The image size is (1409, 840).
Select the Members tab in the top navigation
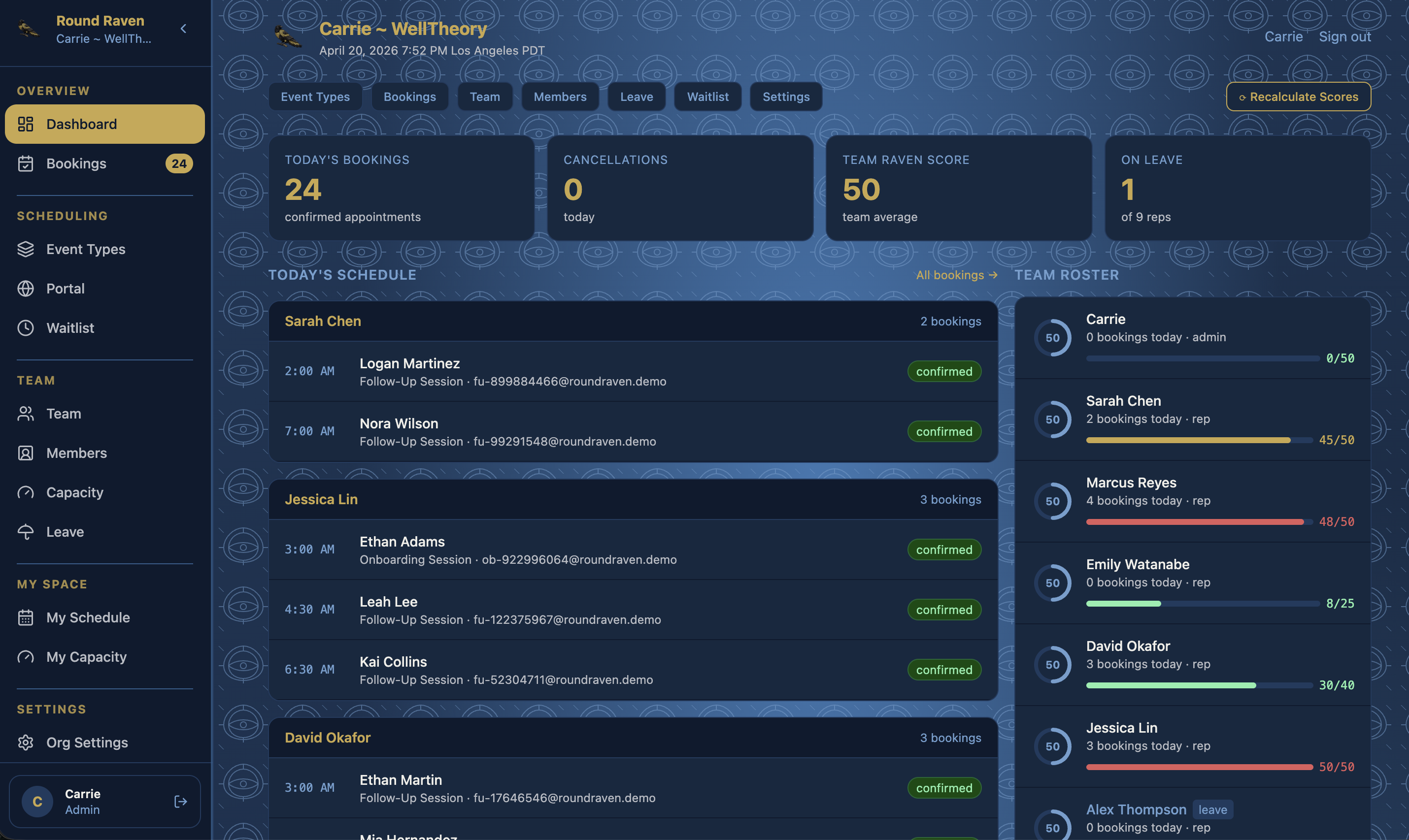(560, 97)
